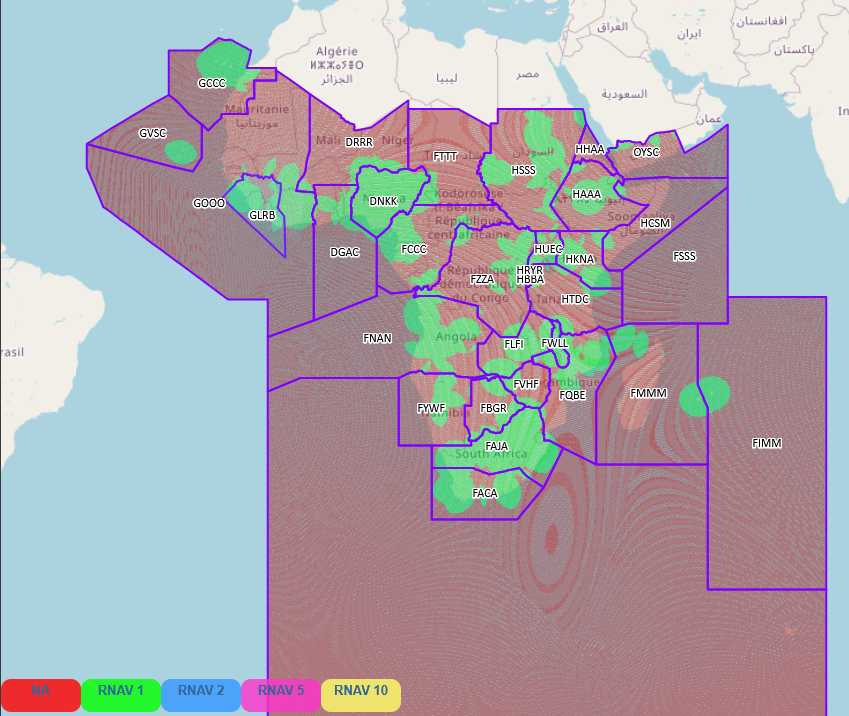
Task: Select the DGAC airspace label
Action: [x=344, y=253]
